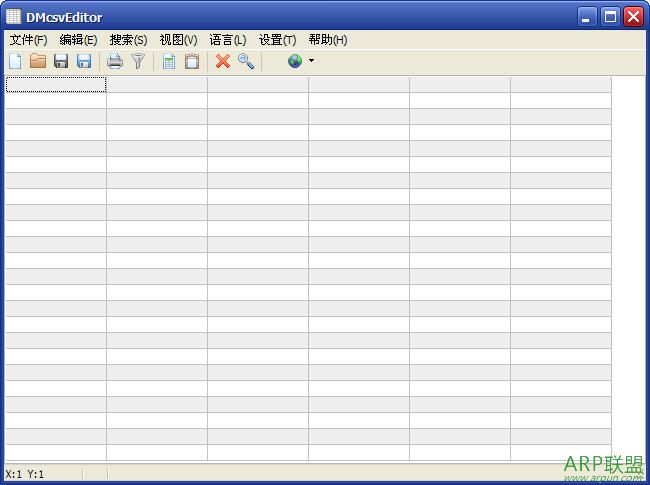Copy using the green sheet icon

click(x=169, y=61)
